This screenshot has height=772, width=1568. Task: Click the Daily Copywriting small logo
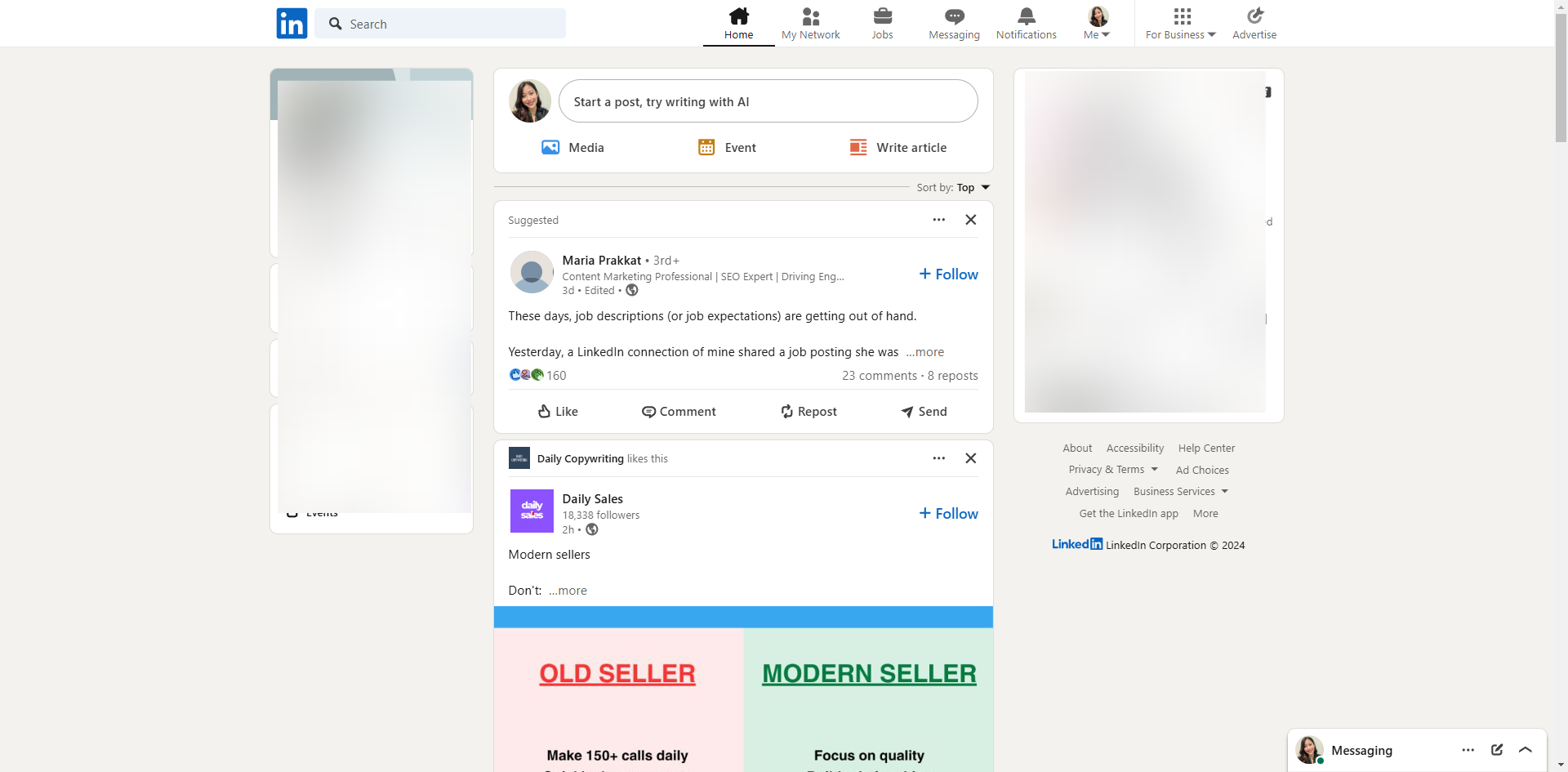pos(519,457)
